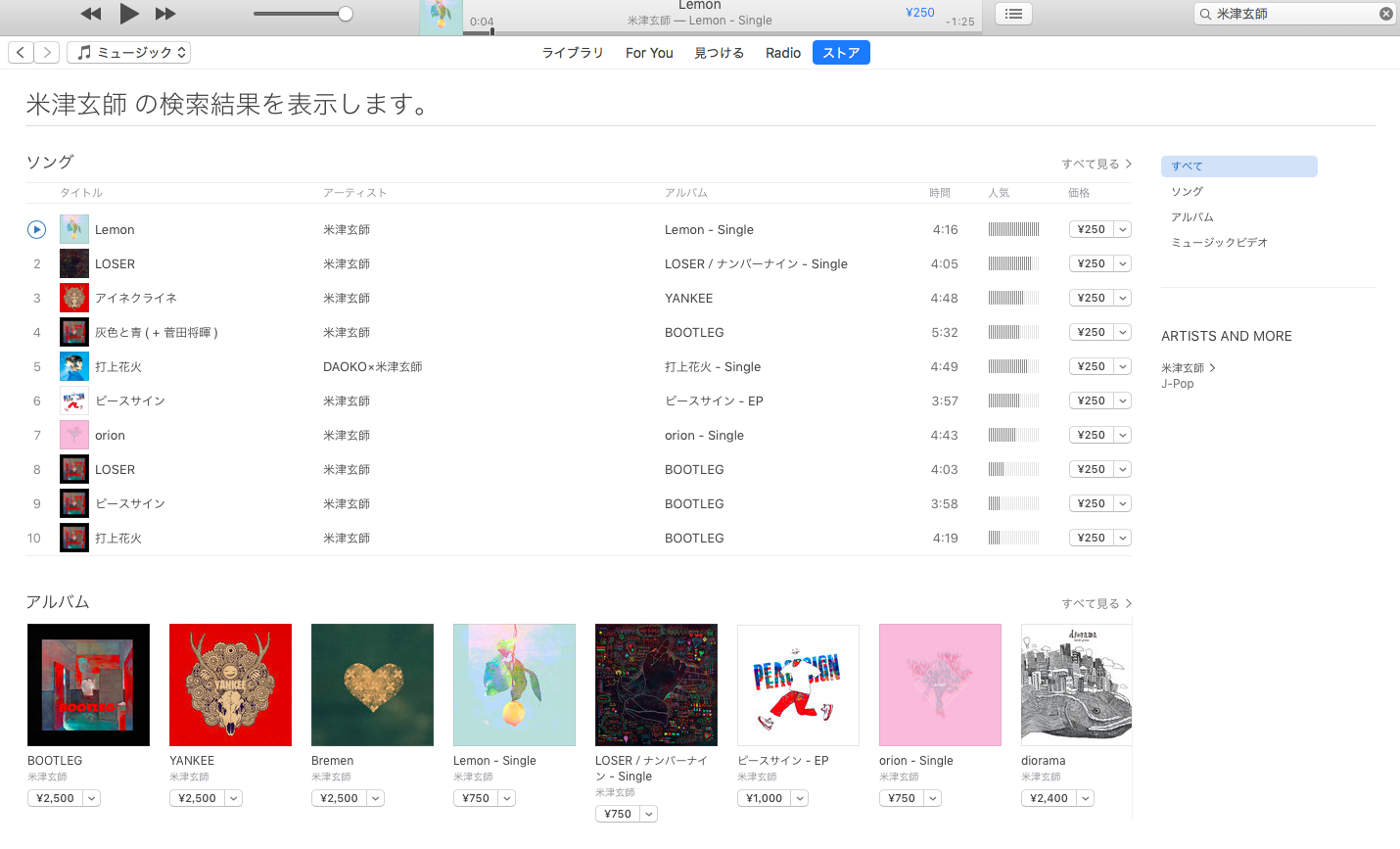
Task: Switch to the 見つける tab
Action: (x=720, y=53)
